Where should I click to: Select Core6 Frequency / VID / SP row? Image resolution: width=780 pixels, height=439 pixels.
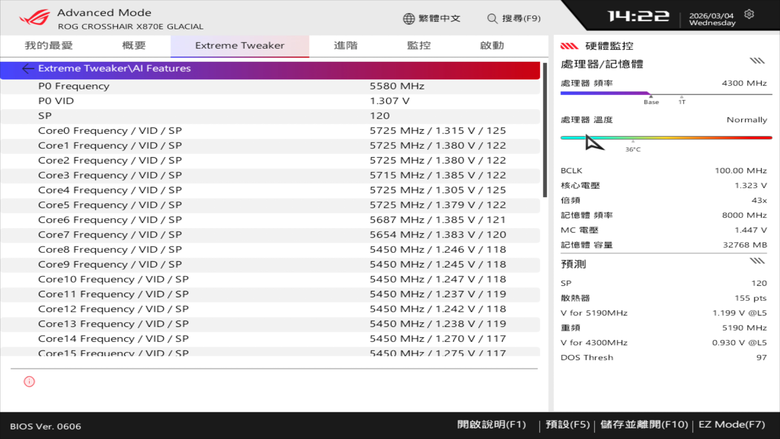(x=270, y=220)
